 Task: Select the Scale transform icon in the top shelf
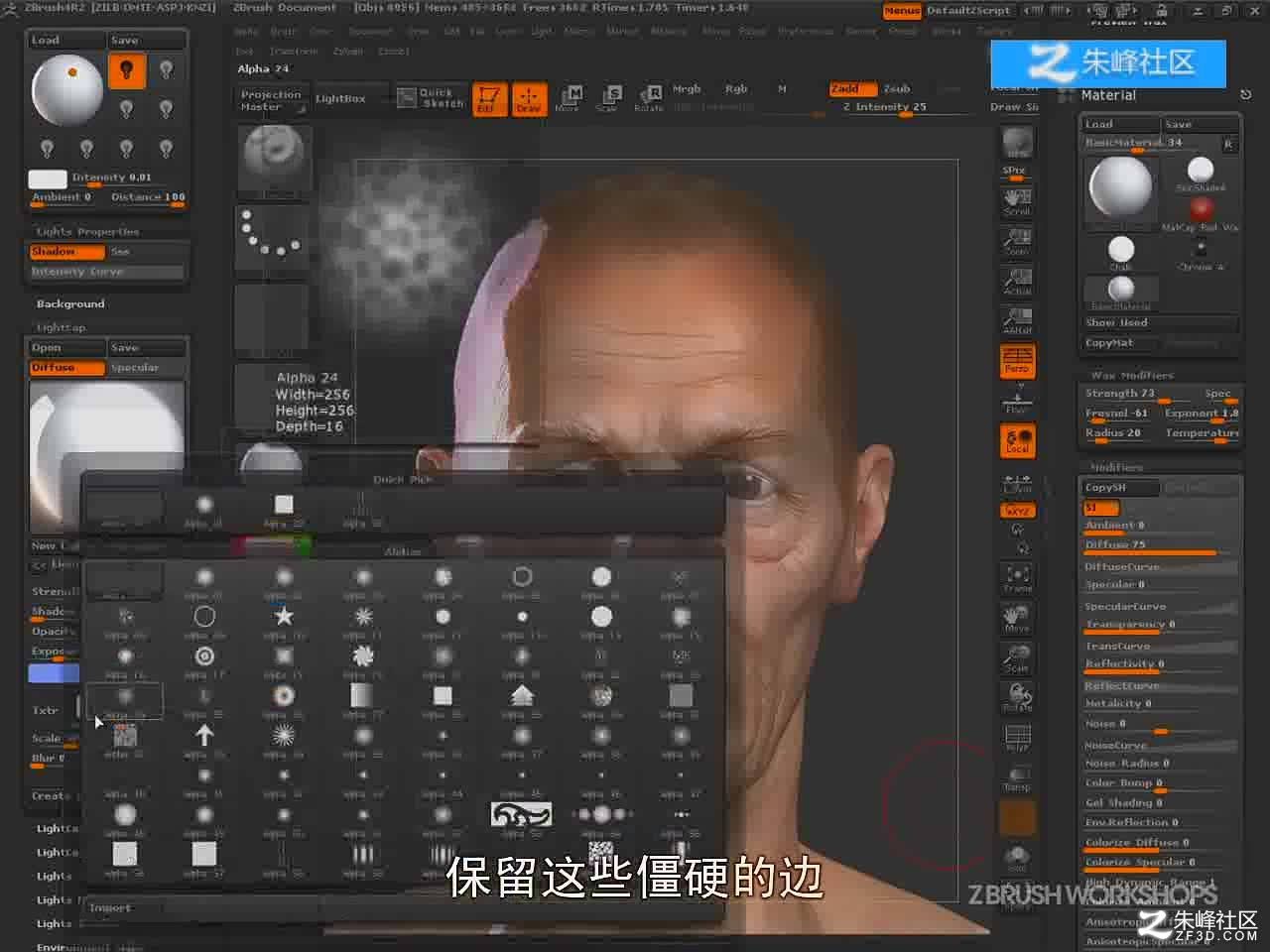[x=607, y=97]
